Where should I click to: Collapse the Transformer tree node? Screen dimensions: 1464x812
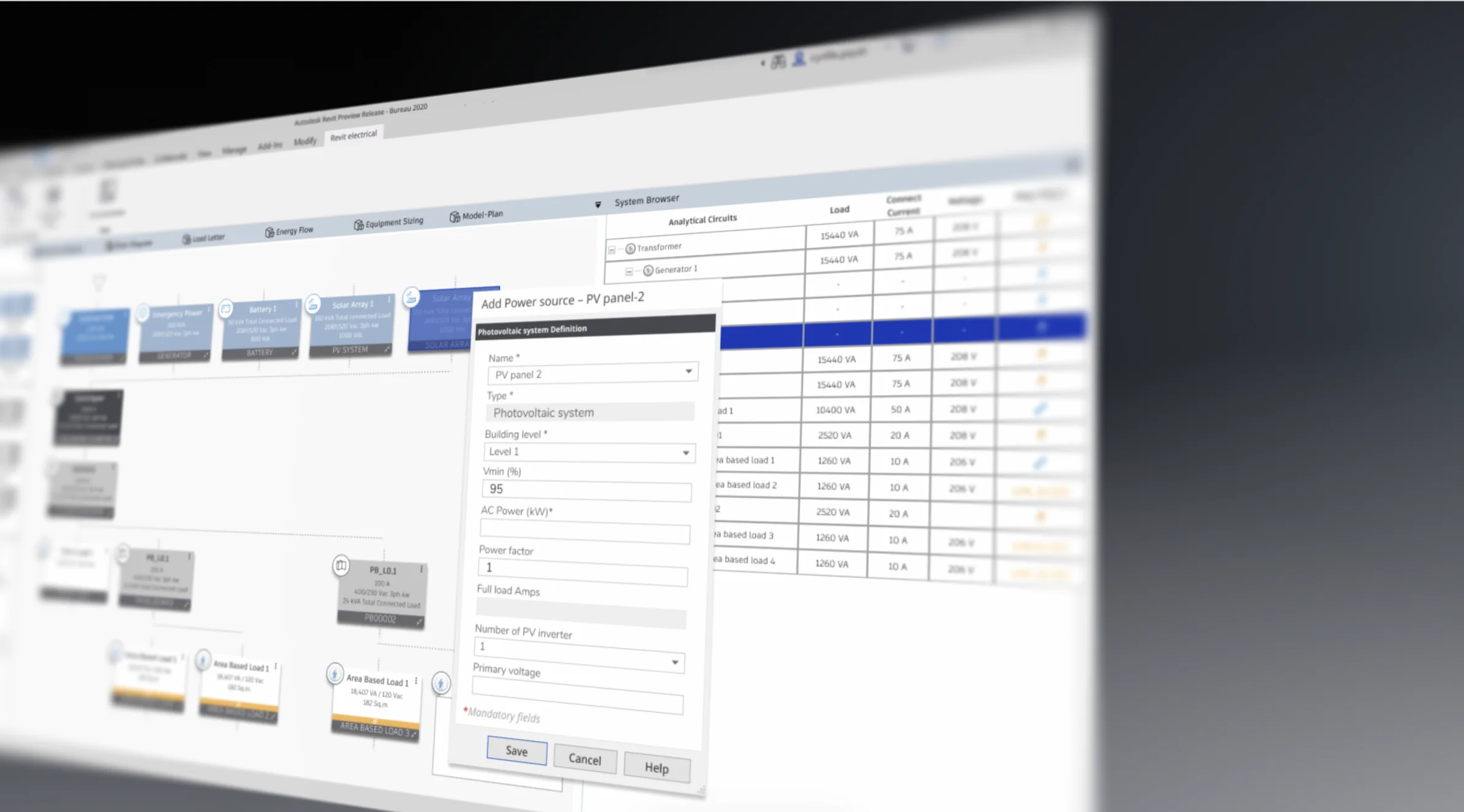[x=612, y=250]
